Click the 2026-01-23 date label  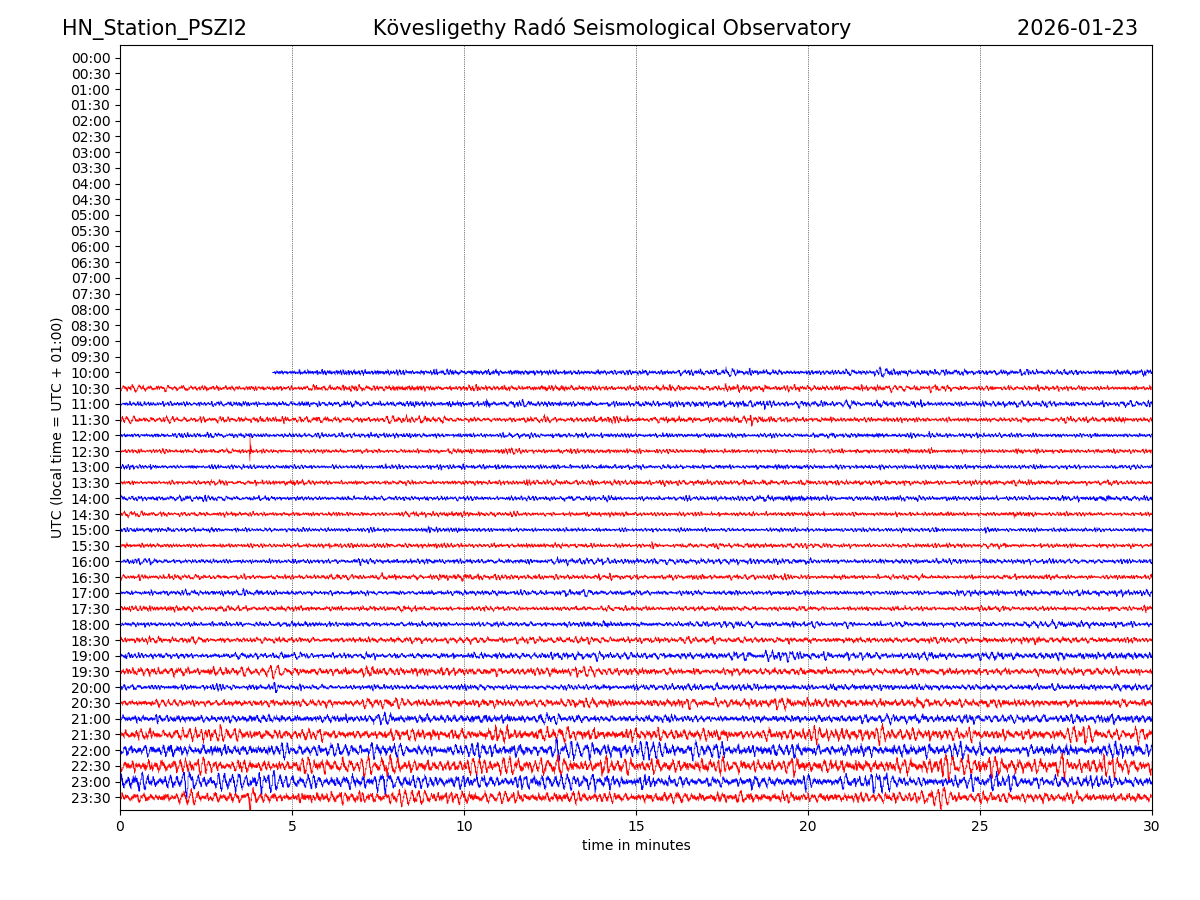pyautogui.click(x=1076, y=28)
